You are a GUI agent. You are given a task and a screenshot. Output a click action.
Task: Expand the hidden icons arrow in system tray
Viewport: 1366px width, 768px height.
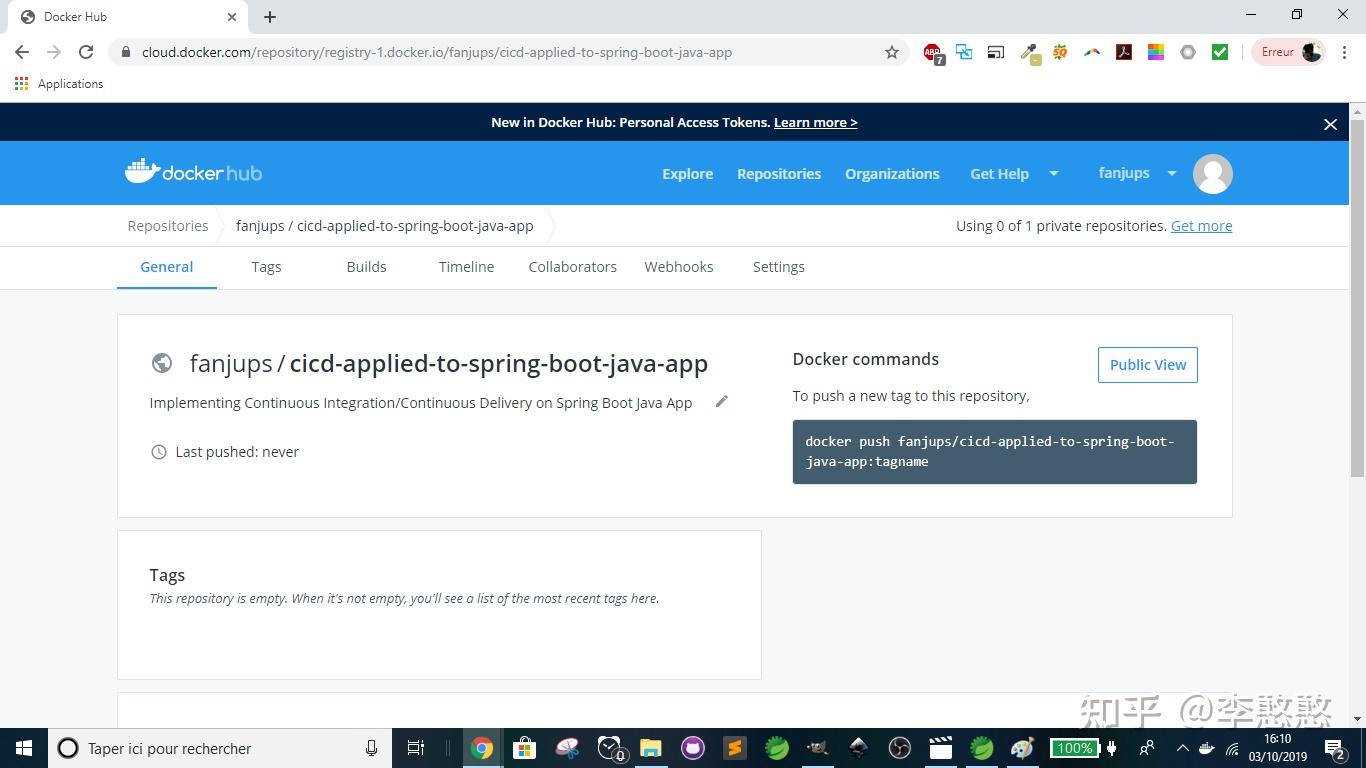click(1182, 748)
